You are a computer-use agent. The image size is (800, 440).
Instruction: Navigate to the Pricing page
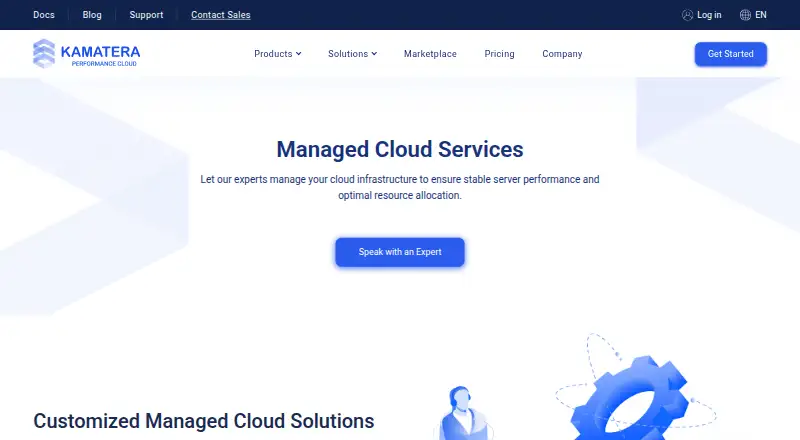click(x=499, y=54)
